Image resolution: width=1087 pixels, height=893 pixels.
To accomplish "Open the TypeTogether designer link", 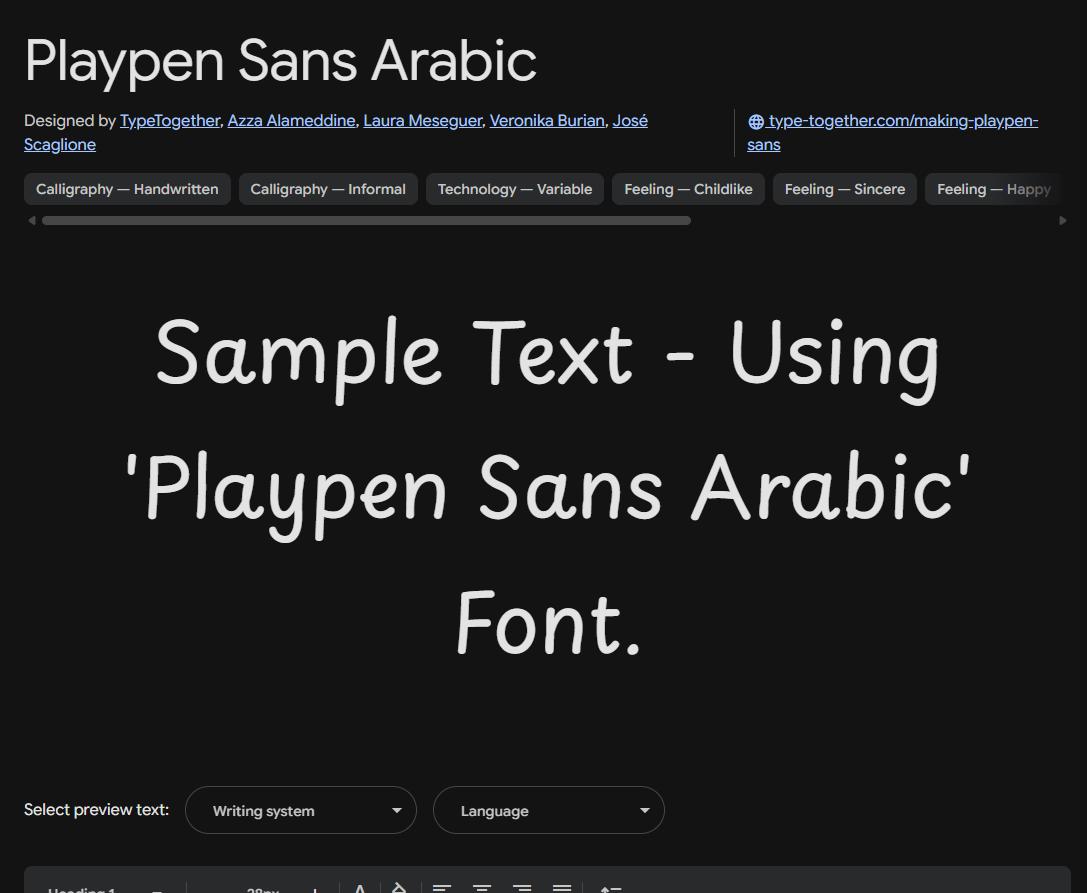I will [170, 121].
